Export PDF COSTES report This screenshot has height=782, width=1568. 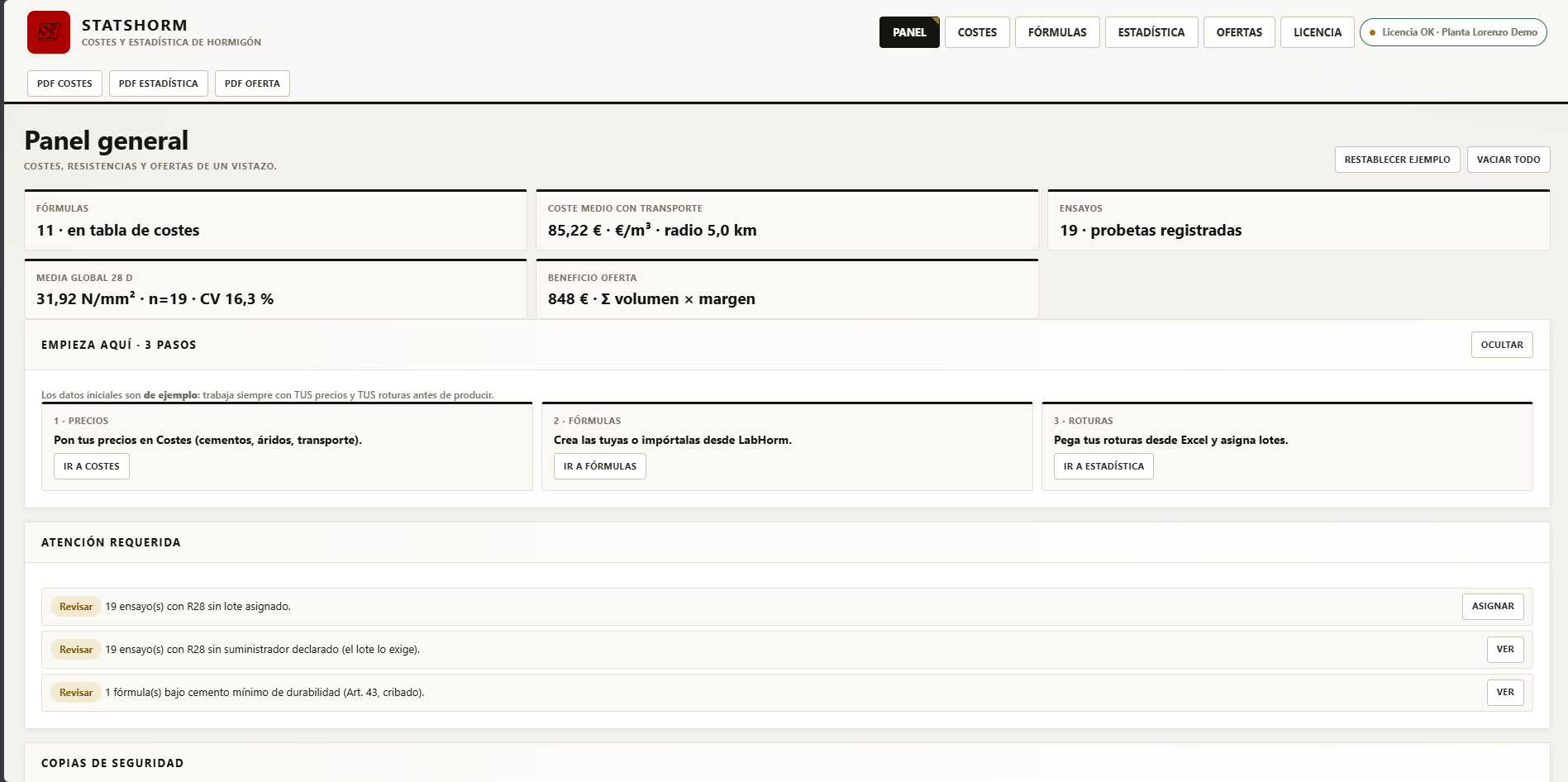[64, 83]
